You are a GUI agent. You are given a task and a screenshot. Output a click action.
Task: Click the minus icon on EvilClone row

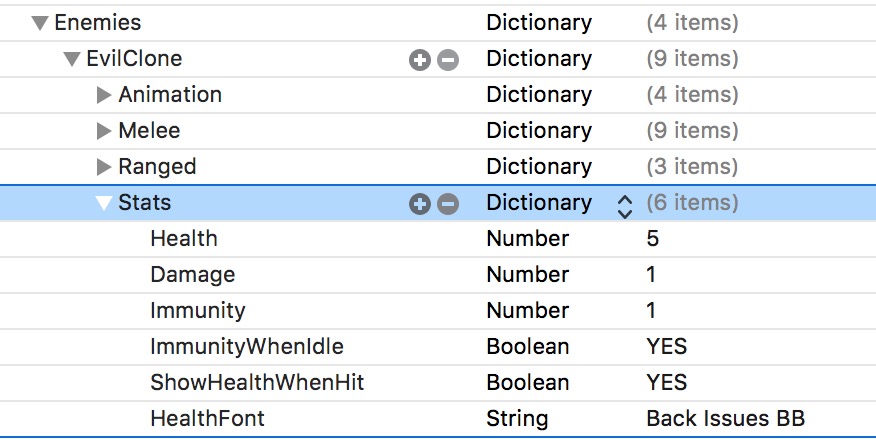(448, 60)
